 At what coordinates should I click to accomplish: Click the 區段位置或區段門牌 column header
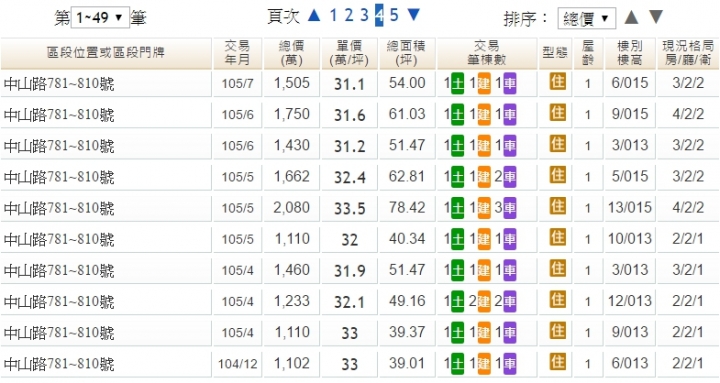106,53
